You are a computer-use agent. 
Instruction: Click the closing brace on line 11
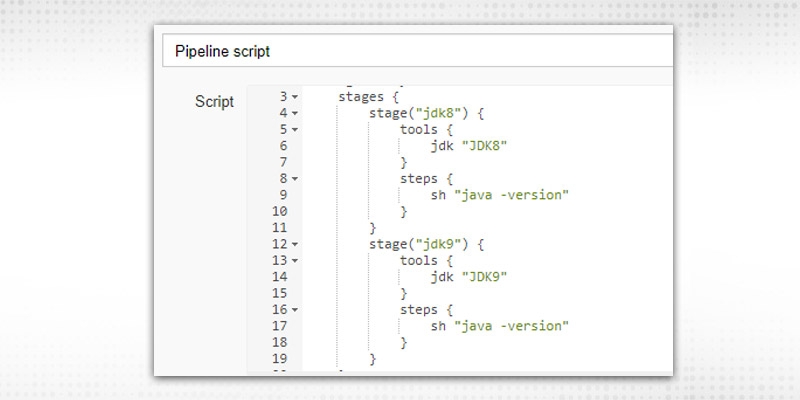pyautogui.click(x=372, y=228)
